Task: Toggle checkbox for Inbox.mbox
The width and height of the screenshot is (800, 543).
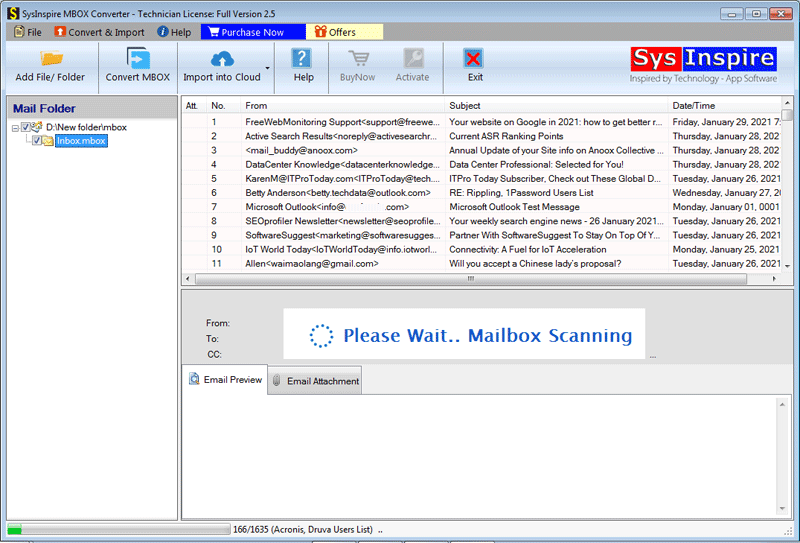Action: (37, 140)
